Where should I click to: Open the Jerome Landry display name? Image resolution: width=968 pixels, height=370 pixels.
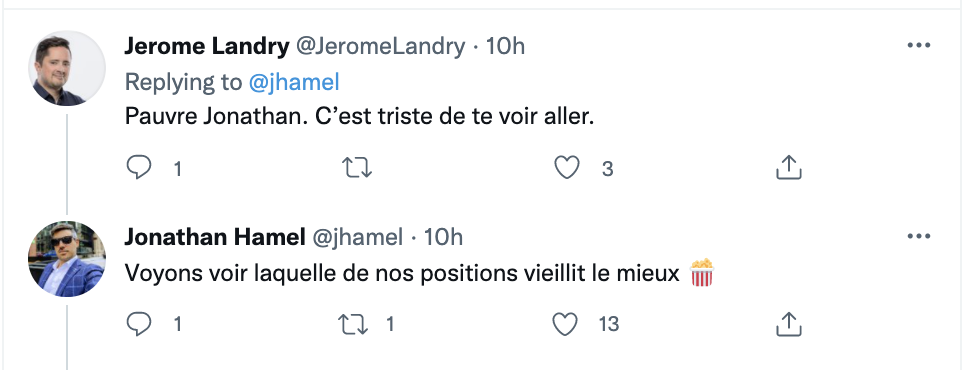pos(207,46)
